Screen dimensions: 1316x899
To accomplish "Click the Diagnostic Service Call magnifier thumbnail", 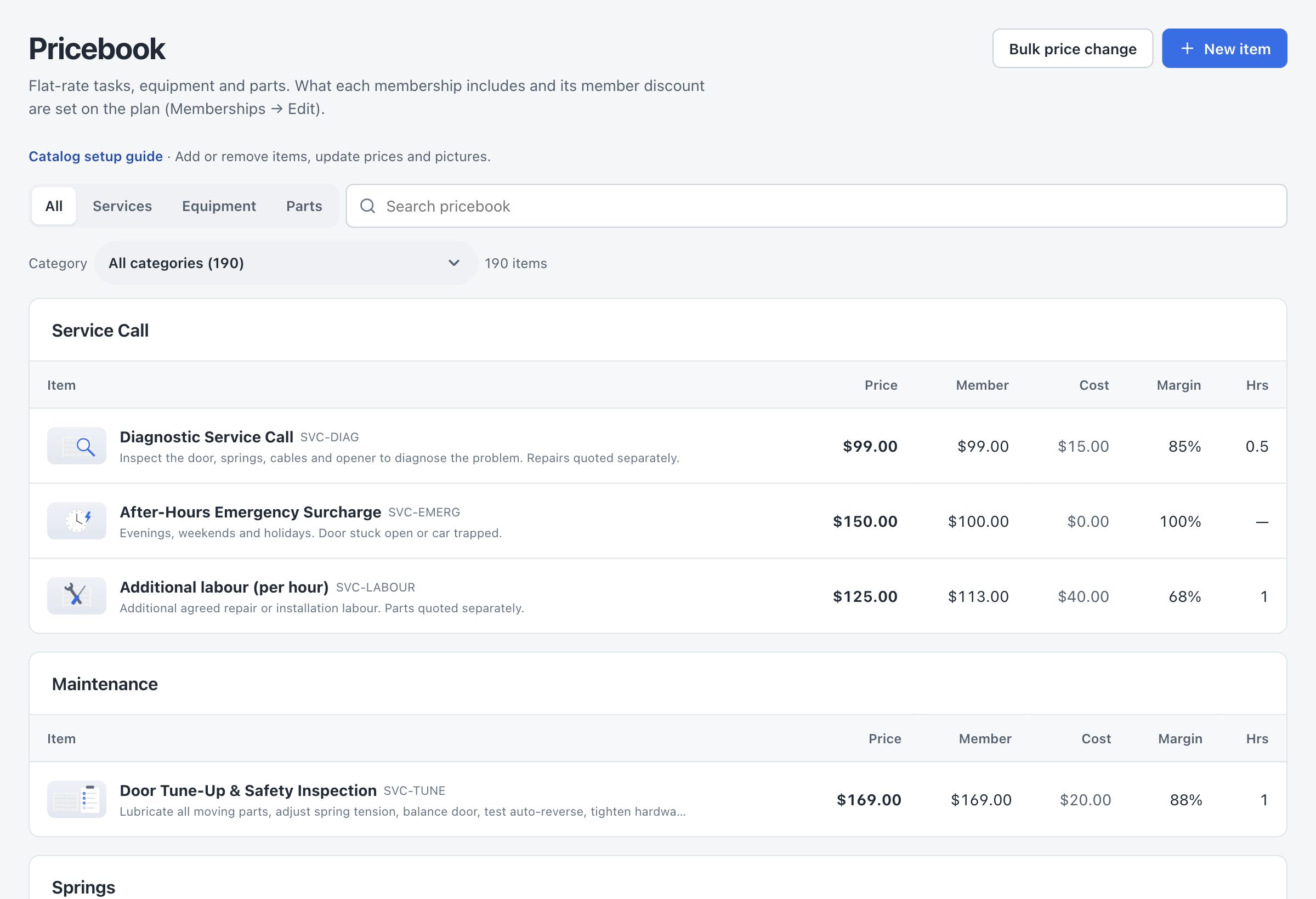I will 76,446.
